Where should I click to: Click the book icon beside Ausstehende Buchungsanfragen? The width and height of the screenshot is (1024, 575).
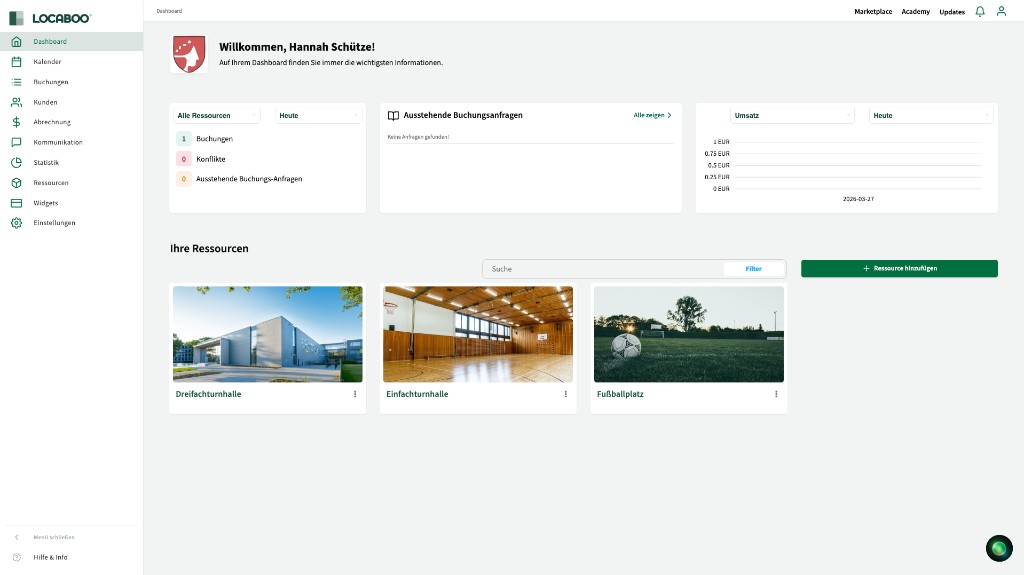393,116
